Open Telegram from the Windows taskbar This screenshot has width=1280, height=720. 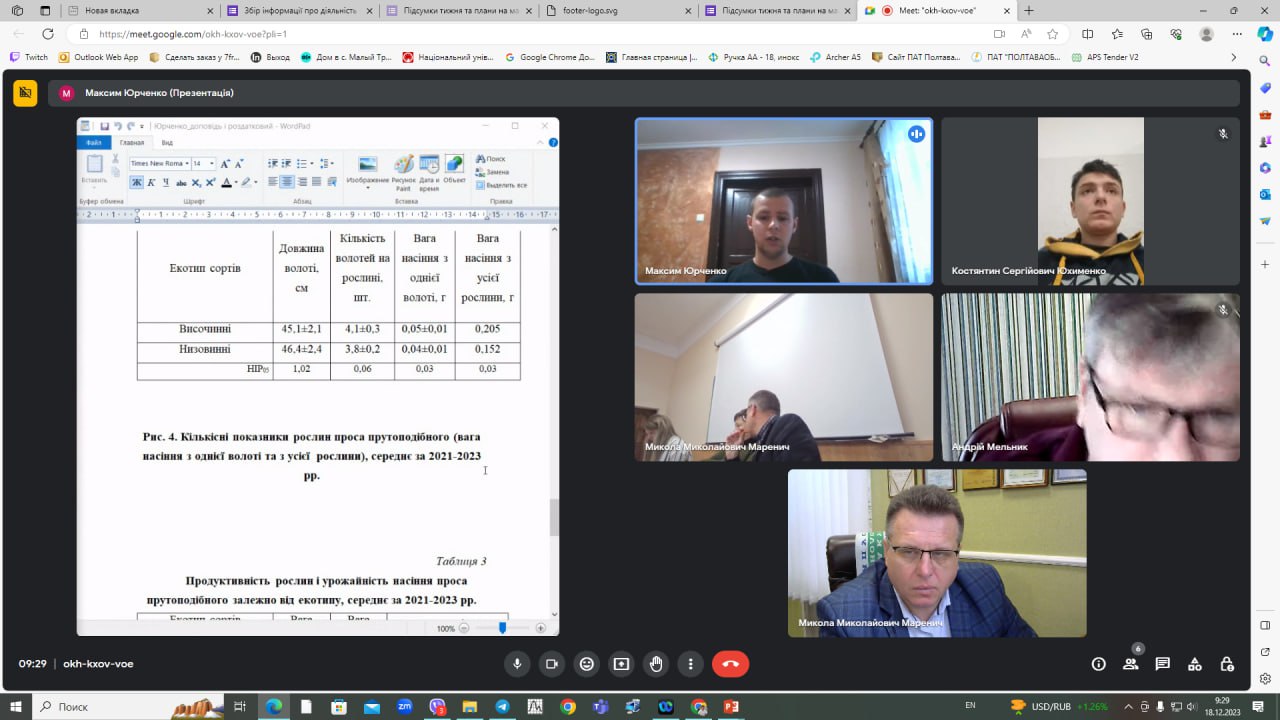click(502, 707)
